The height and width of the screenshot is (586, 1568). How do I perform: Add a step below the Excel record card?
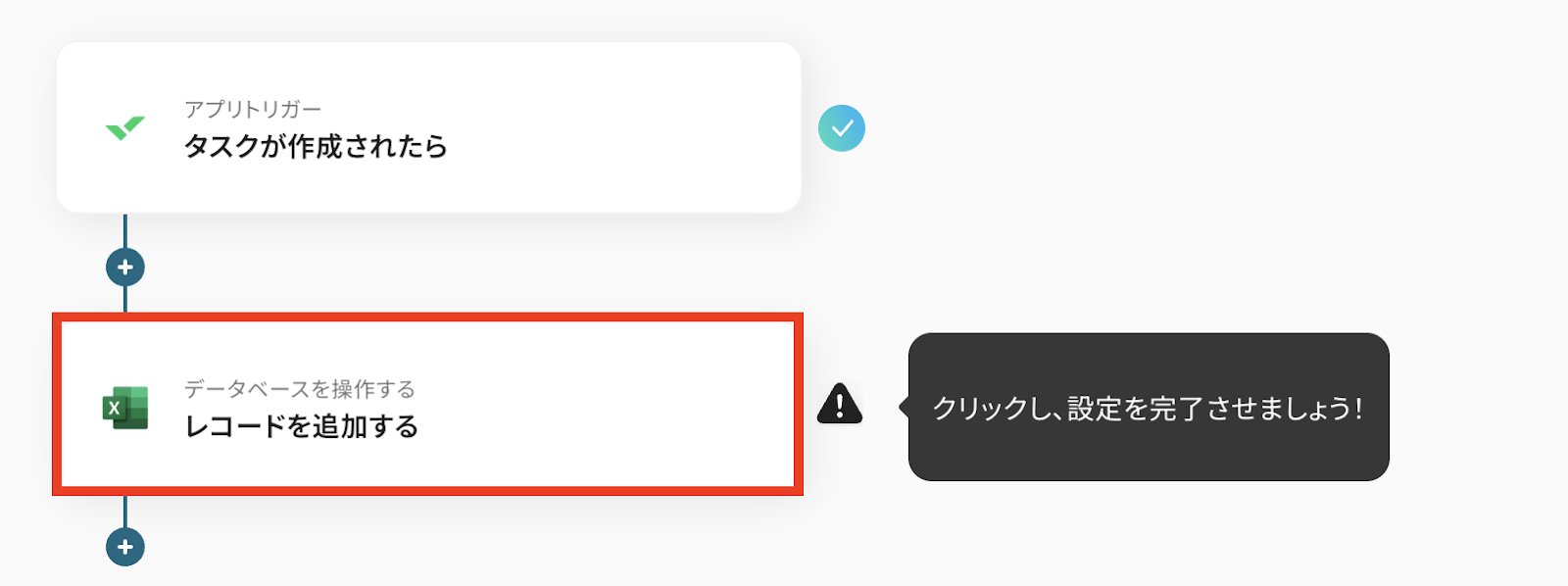125,547
